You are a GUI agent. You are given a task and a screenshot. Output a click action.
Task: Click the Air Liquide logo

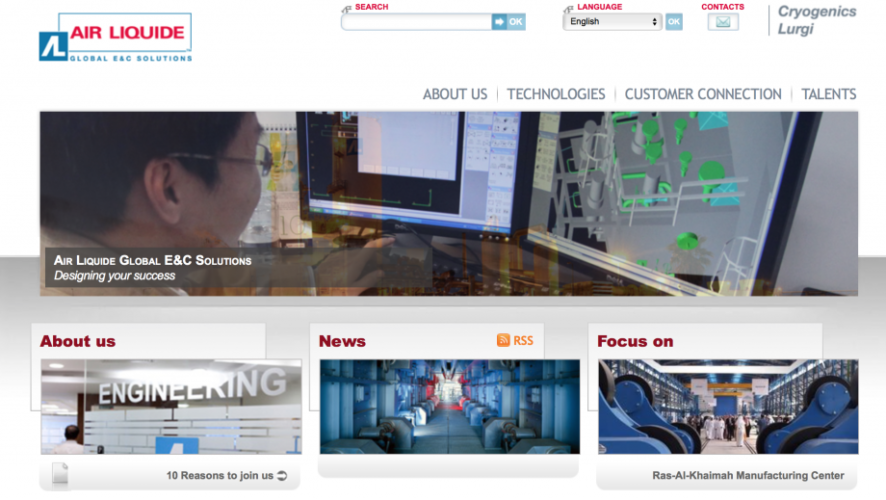tap(116, 37)
